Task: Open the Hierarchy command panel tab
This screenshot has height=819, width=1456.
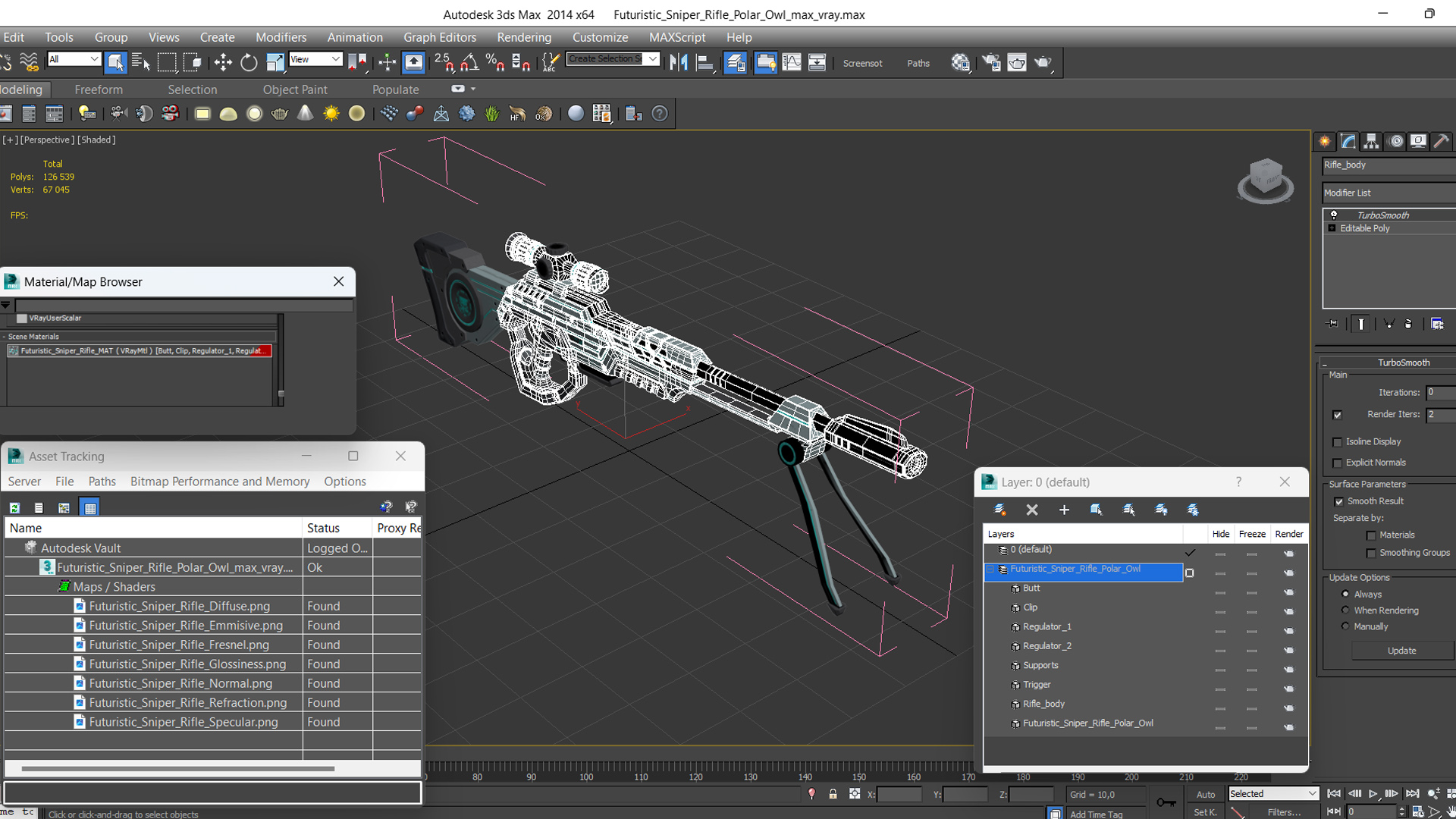Action: [1371, 142]
